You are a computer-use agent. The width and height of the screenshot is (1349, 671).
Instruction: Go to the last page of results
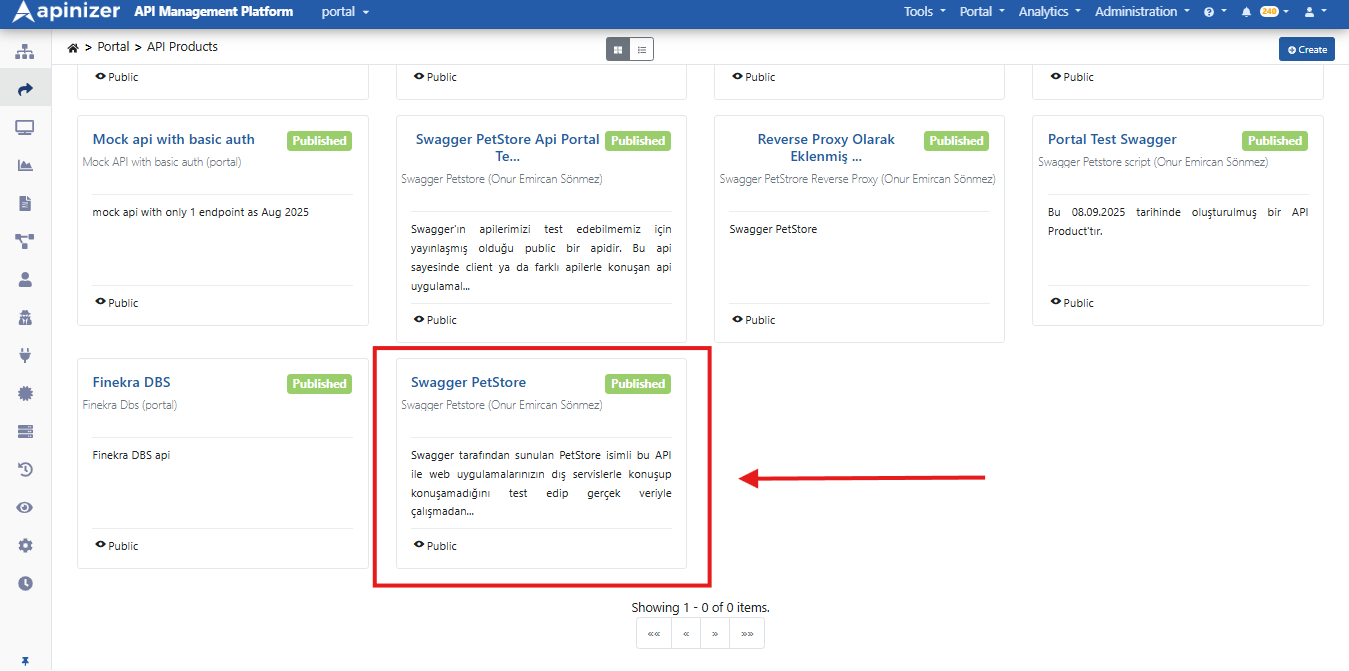pos(747,633)
